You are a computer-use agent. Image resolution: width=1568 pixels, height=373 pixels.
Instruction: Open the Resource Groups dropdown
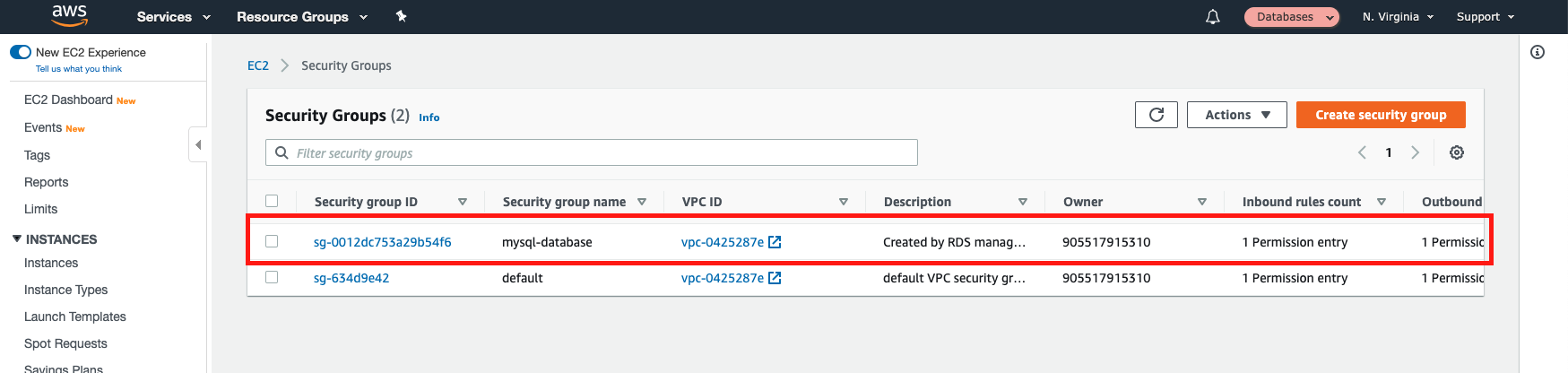(x=302, y=16)
